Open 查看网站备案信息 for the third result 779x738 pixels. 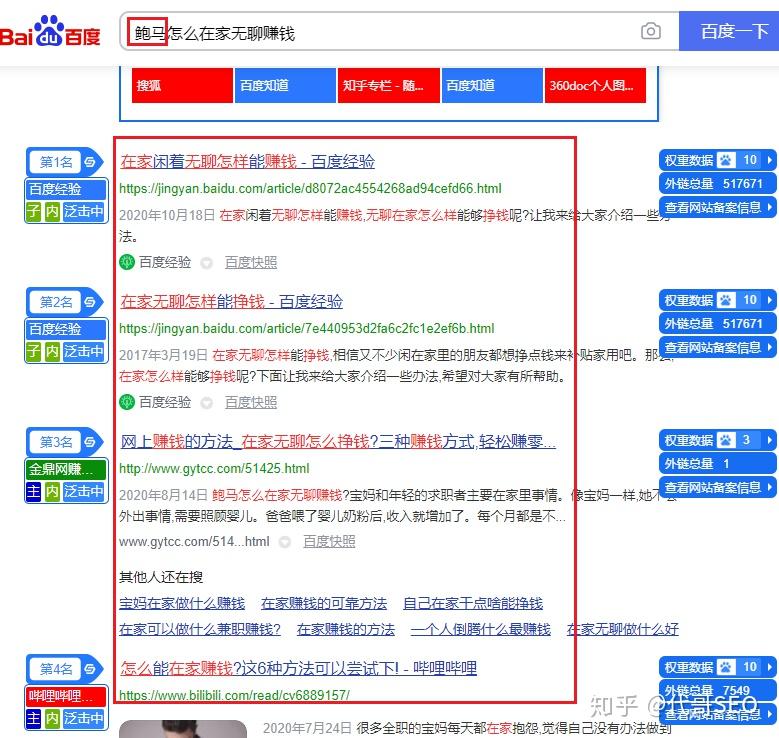pos(717,487)
